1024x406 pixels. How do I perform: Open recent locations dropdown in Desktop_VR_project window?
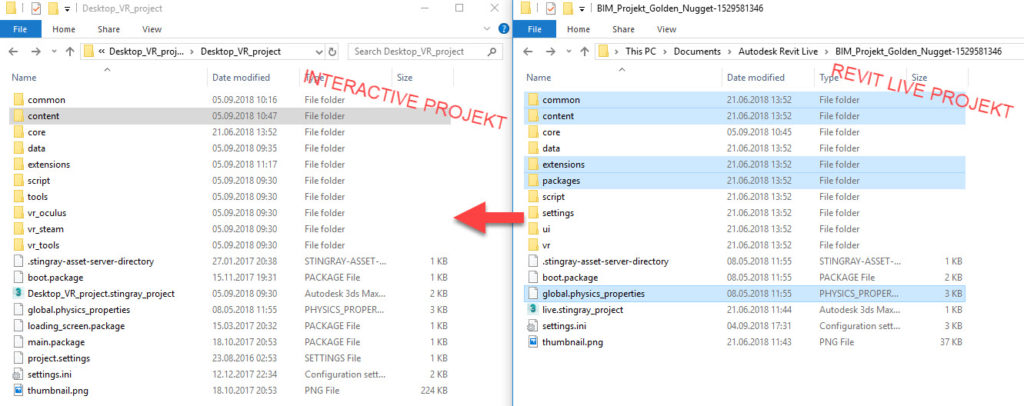pyautogui.click(x=51, y=51)
